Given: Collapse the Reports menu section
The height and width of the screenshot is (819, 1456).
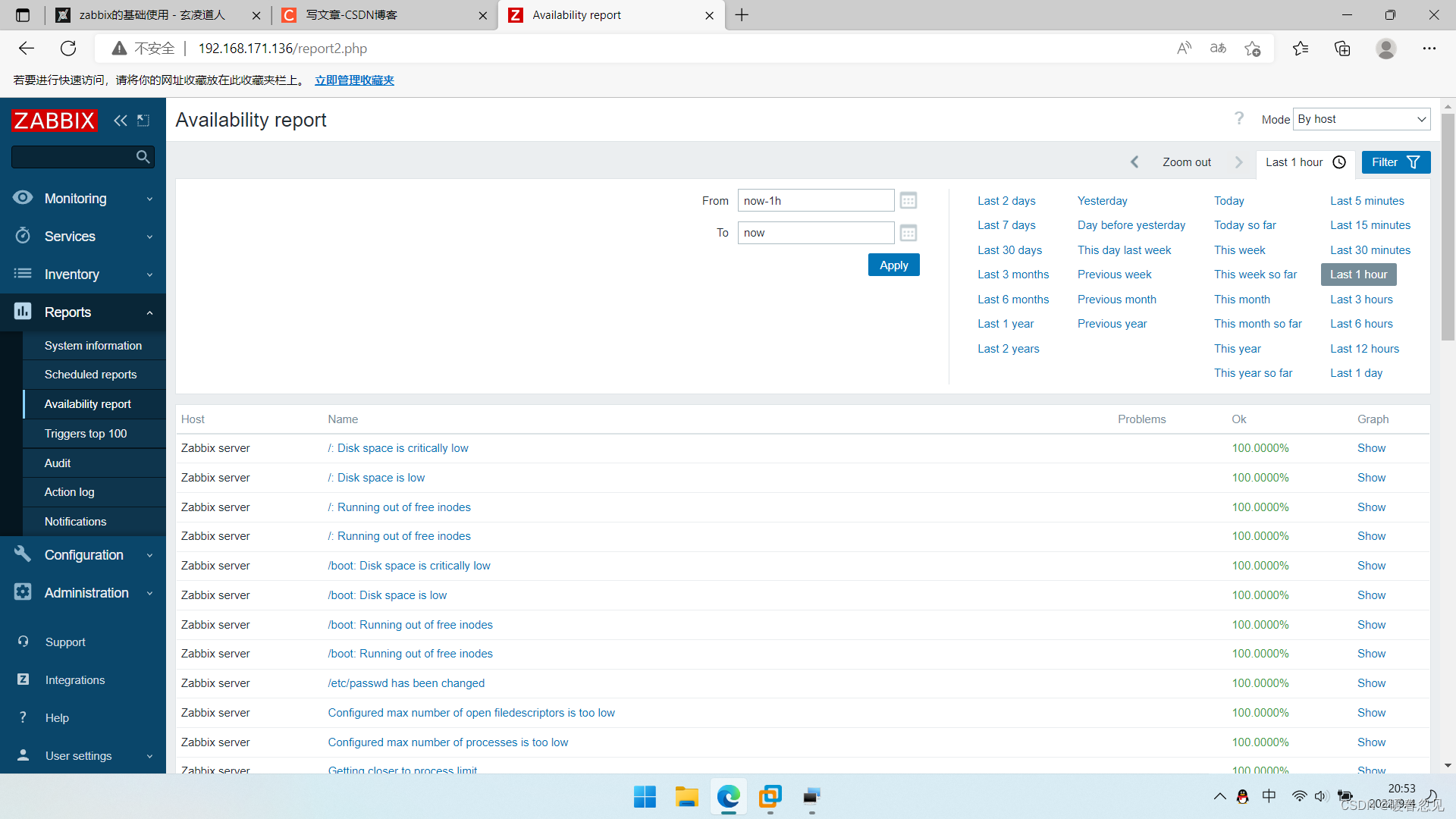Looking at the screenshot, I should click(x=83, y=312).
